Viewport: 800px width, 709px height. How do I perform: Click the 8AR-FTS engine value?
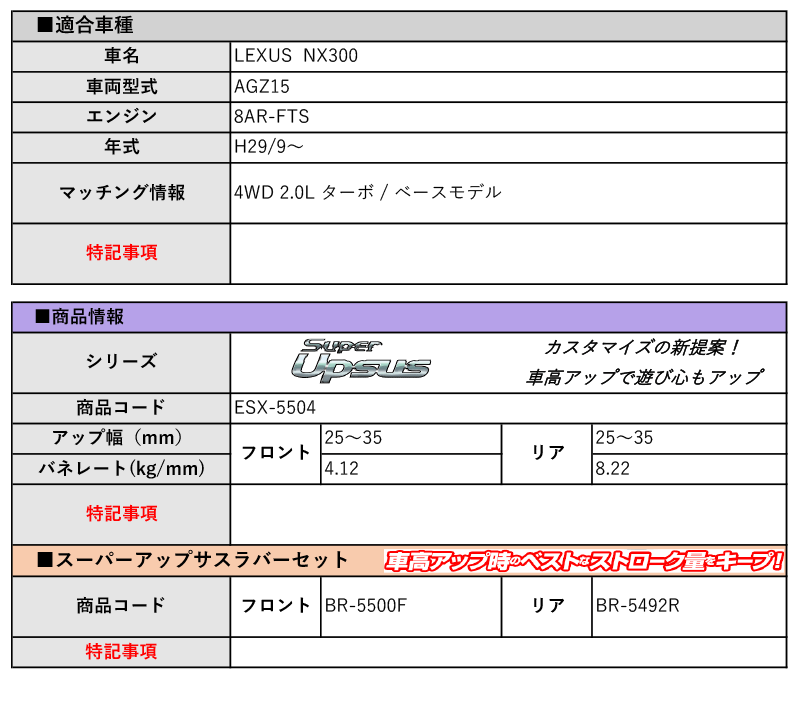[271, 117]
